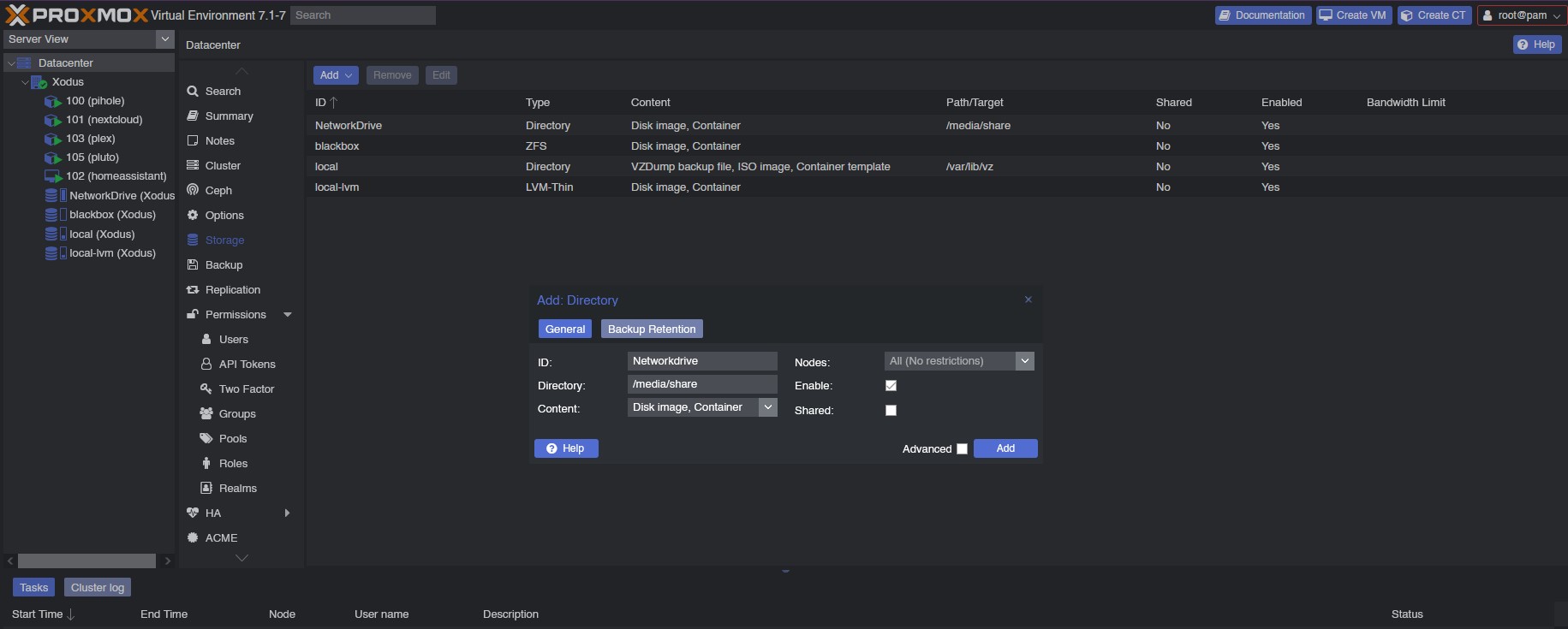1568x629 pixels.
Task: Click the API Tokens icon
Action: point(206,364)
